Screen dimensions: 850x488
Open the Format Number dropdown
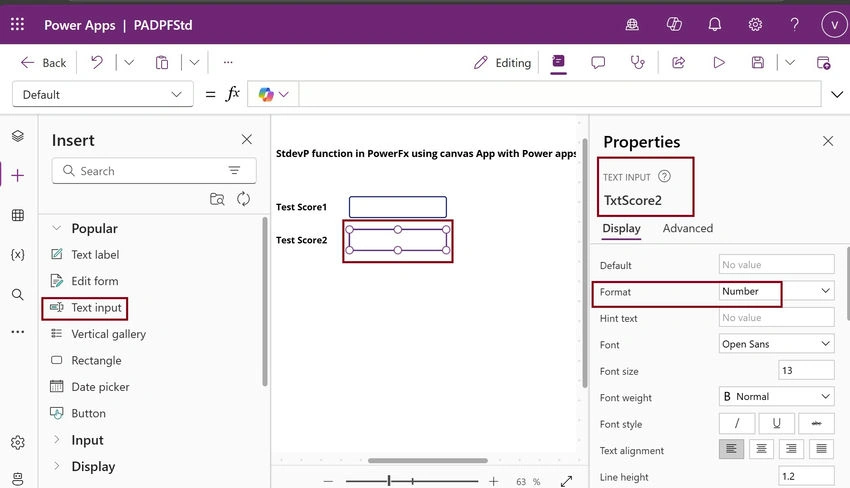point(776,291)
